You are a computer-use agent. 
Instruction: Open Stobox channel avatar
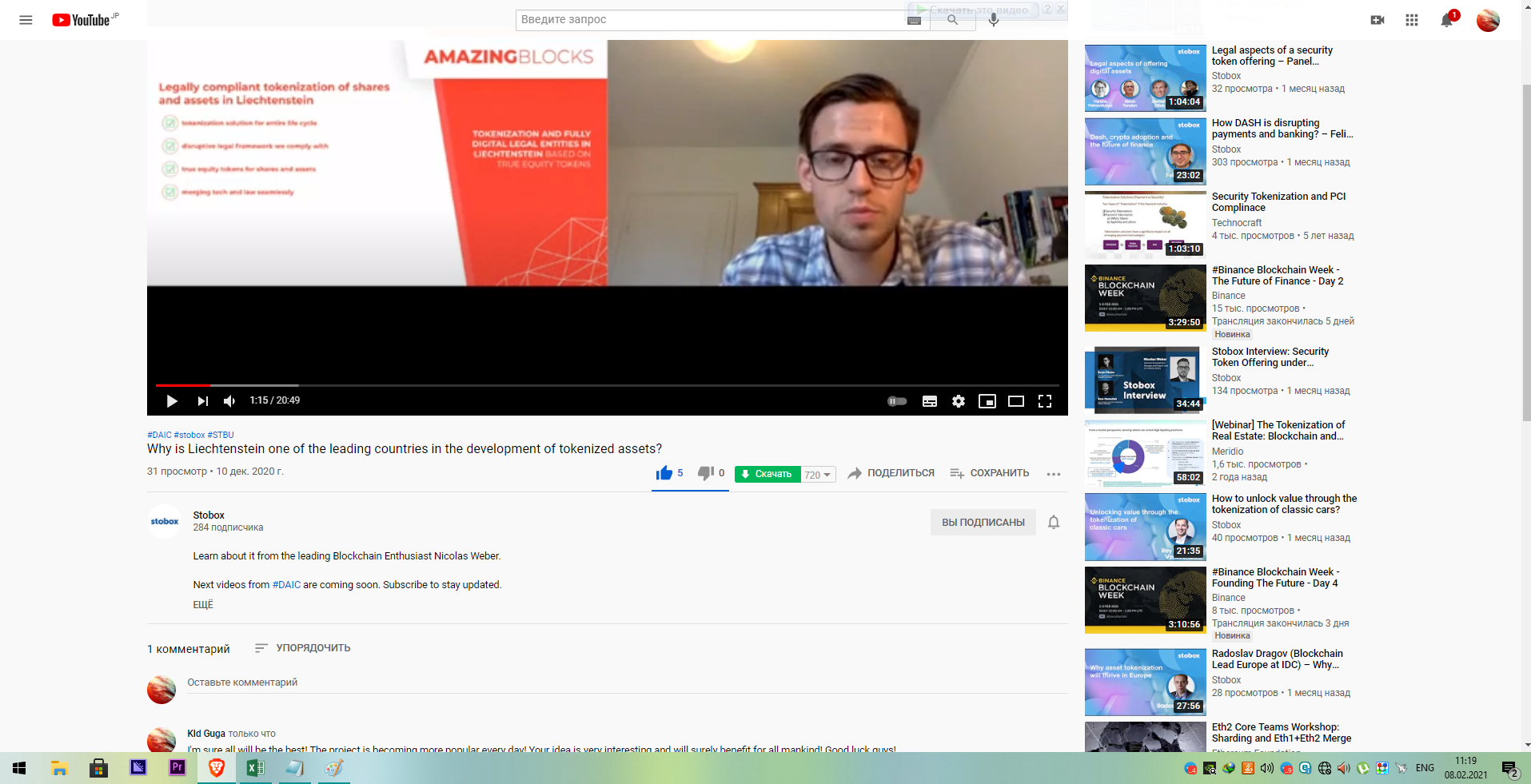pyautogui.click(x=165, y=521)
